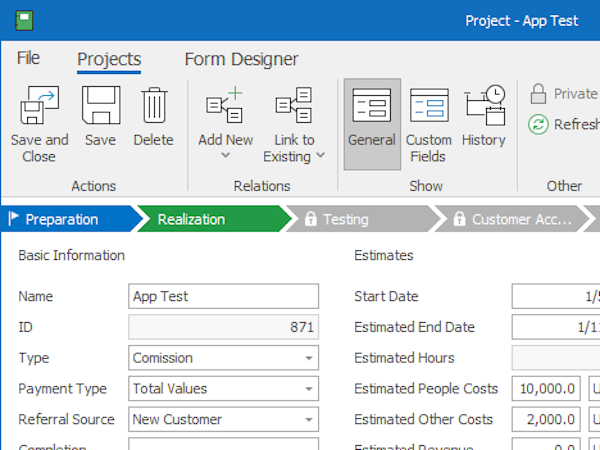This screenshot has width=600, height=450.
Task: Switch to the Form Designer tab
Action: (x=241, y=59)
